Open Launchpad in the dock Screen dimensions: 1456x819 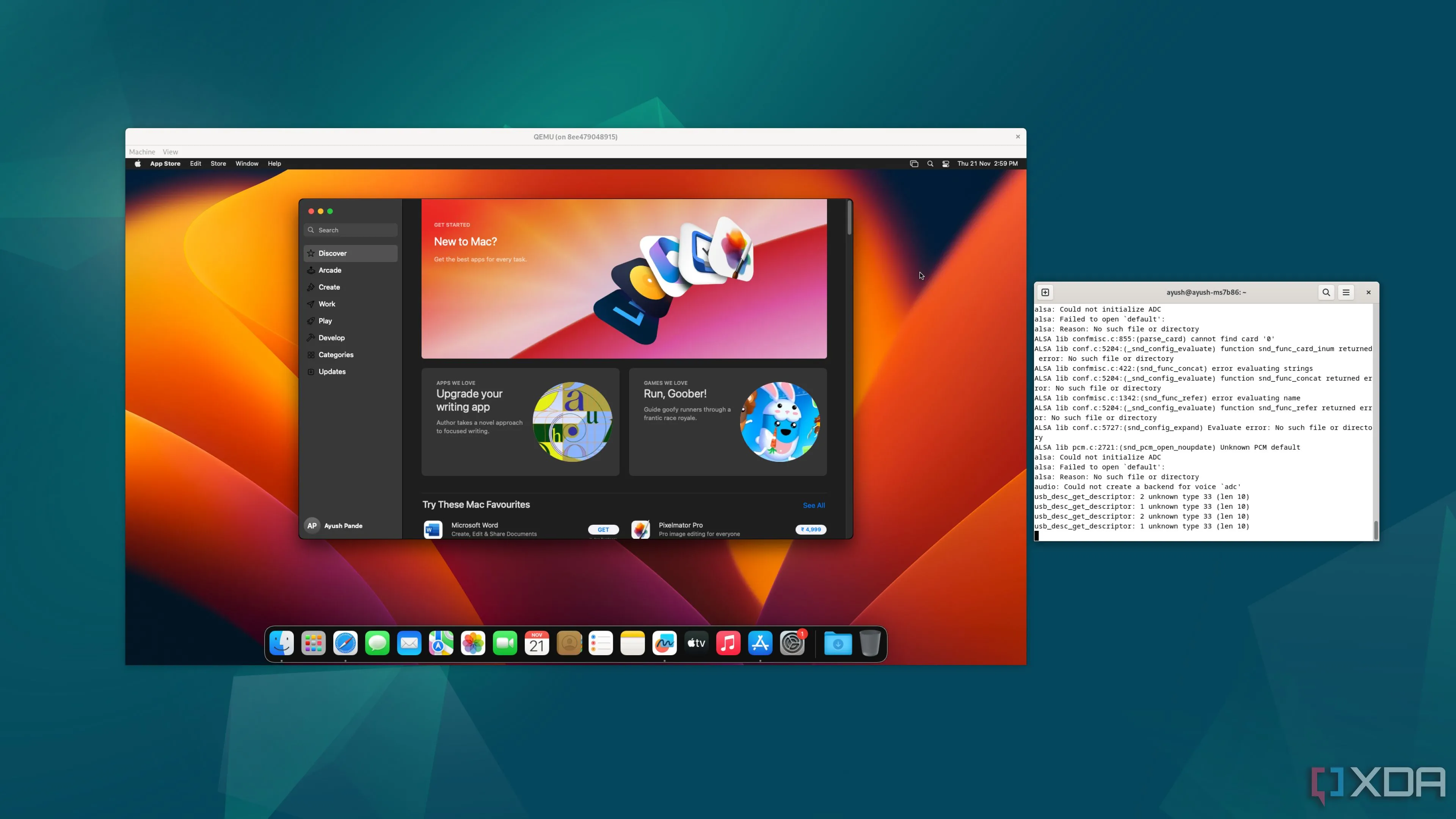(313, 643)
